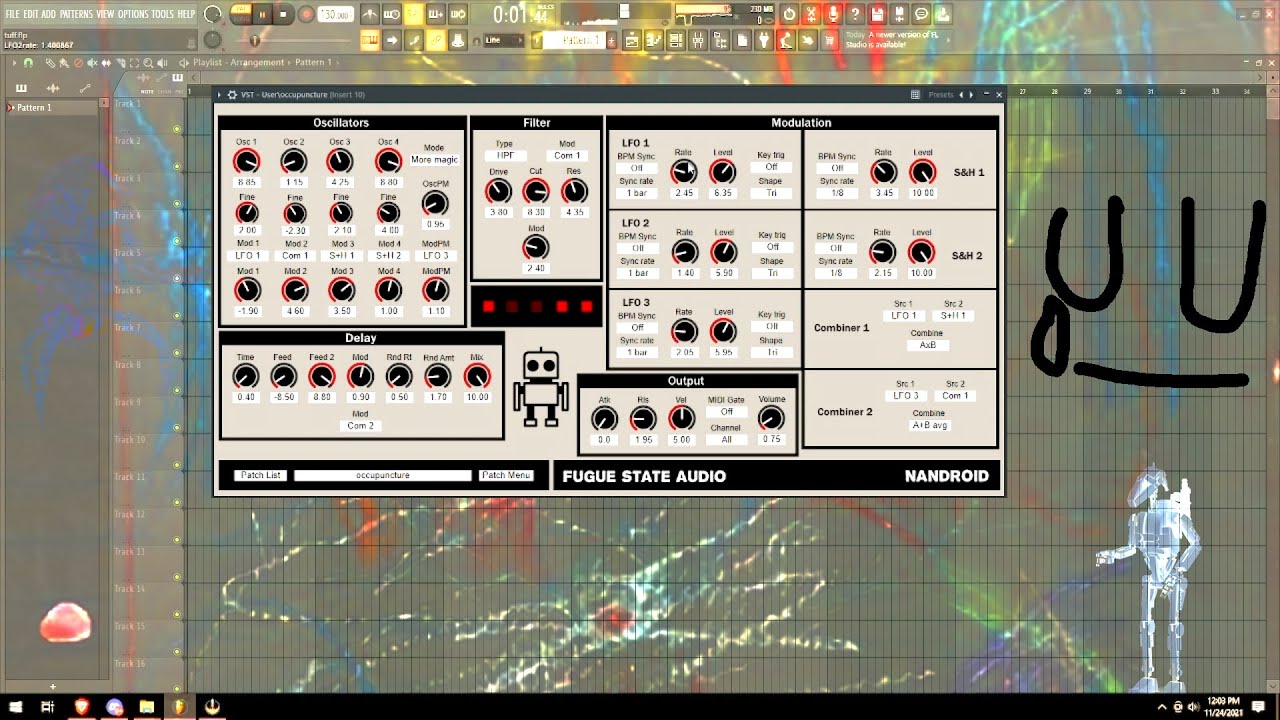Open the OPTIONS menu
Screen dimensions: 1280x720
tap(133, 15)
